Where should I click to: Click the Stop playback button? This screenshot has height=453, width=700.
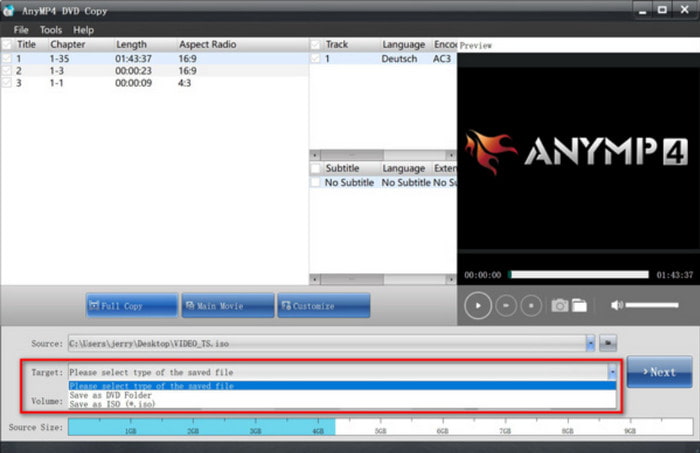point(531,306)
